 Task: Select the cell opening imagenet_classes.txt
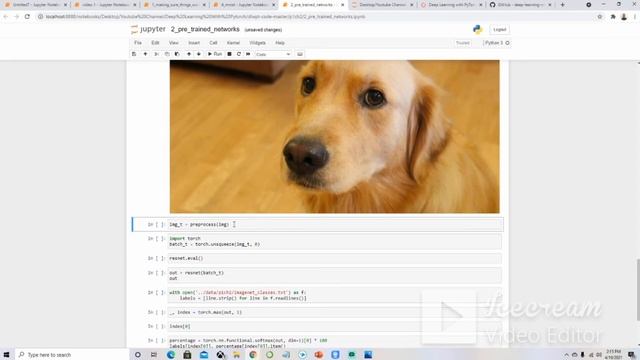coord(335,295)
